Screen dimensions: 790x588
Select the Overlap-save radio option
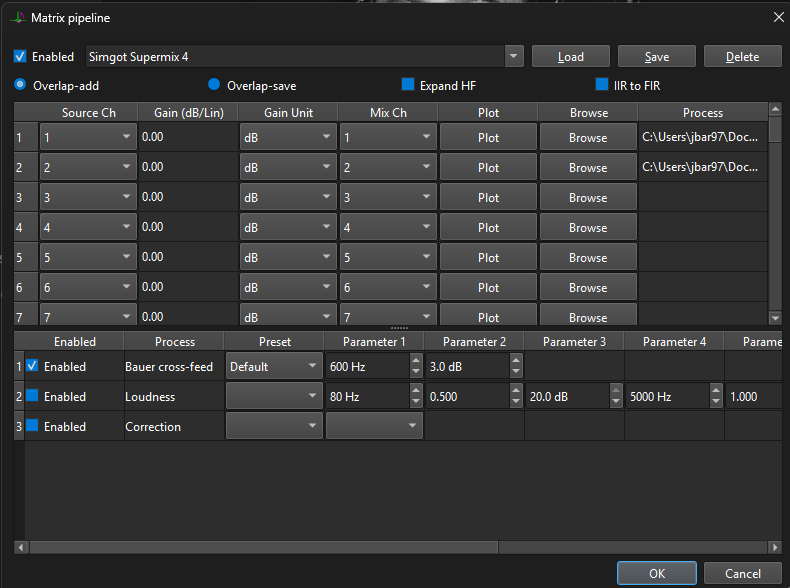tap(214, 86)
